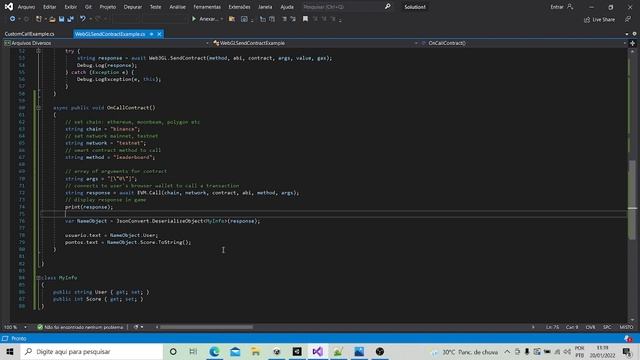Expand the Anexar dropdown arrow
The width and height of the screenshot is (640, 360).
[222, 19]
